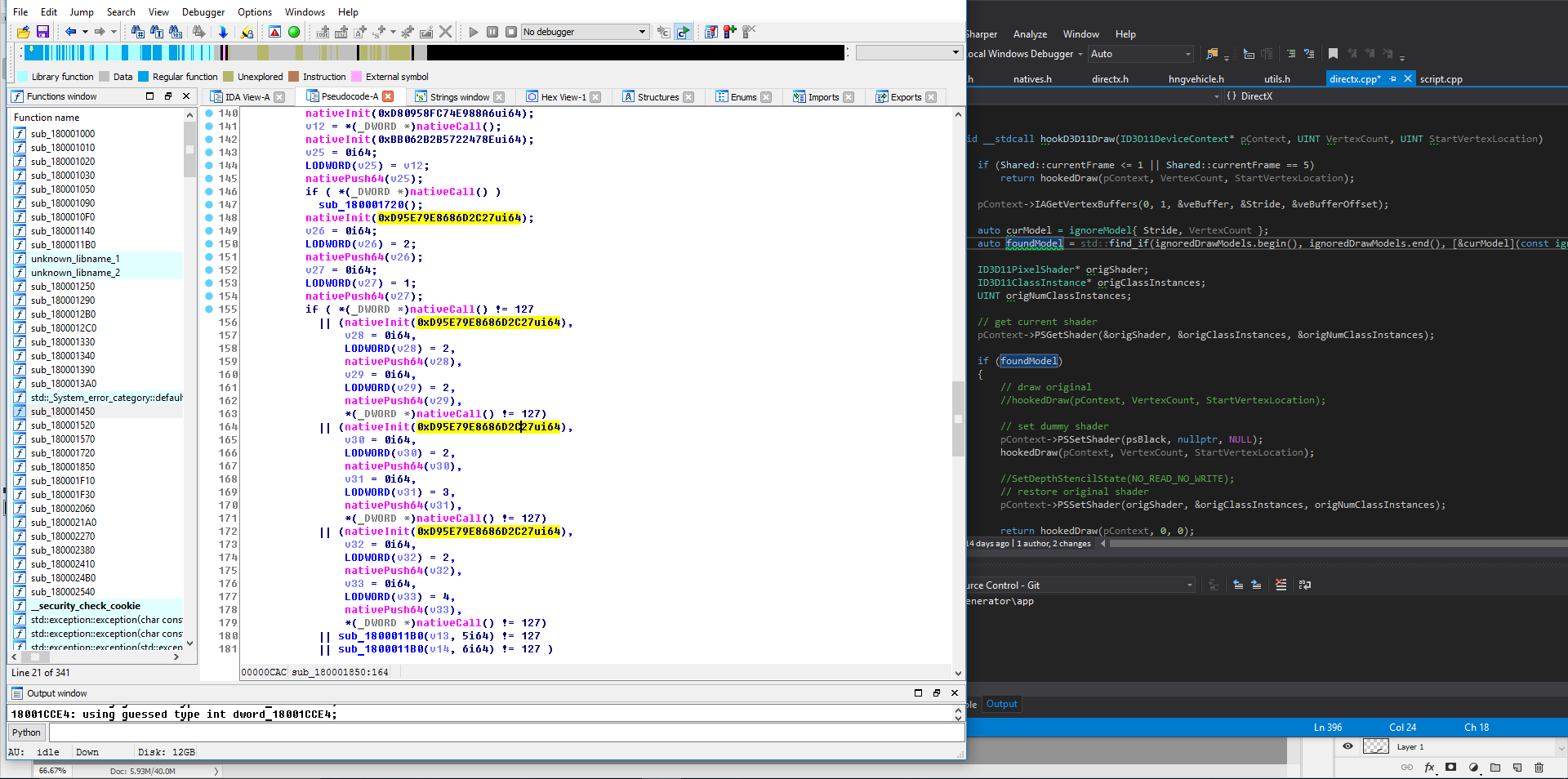Click the Photoshop layer style fx icon
Screen dimensions: 1568x779
[x=1429, y=768]
